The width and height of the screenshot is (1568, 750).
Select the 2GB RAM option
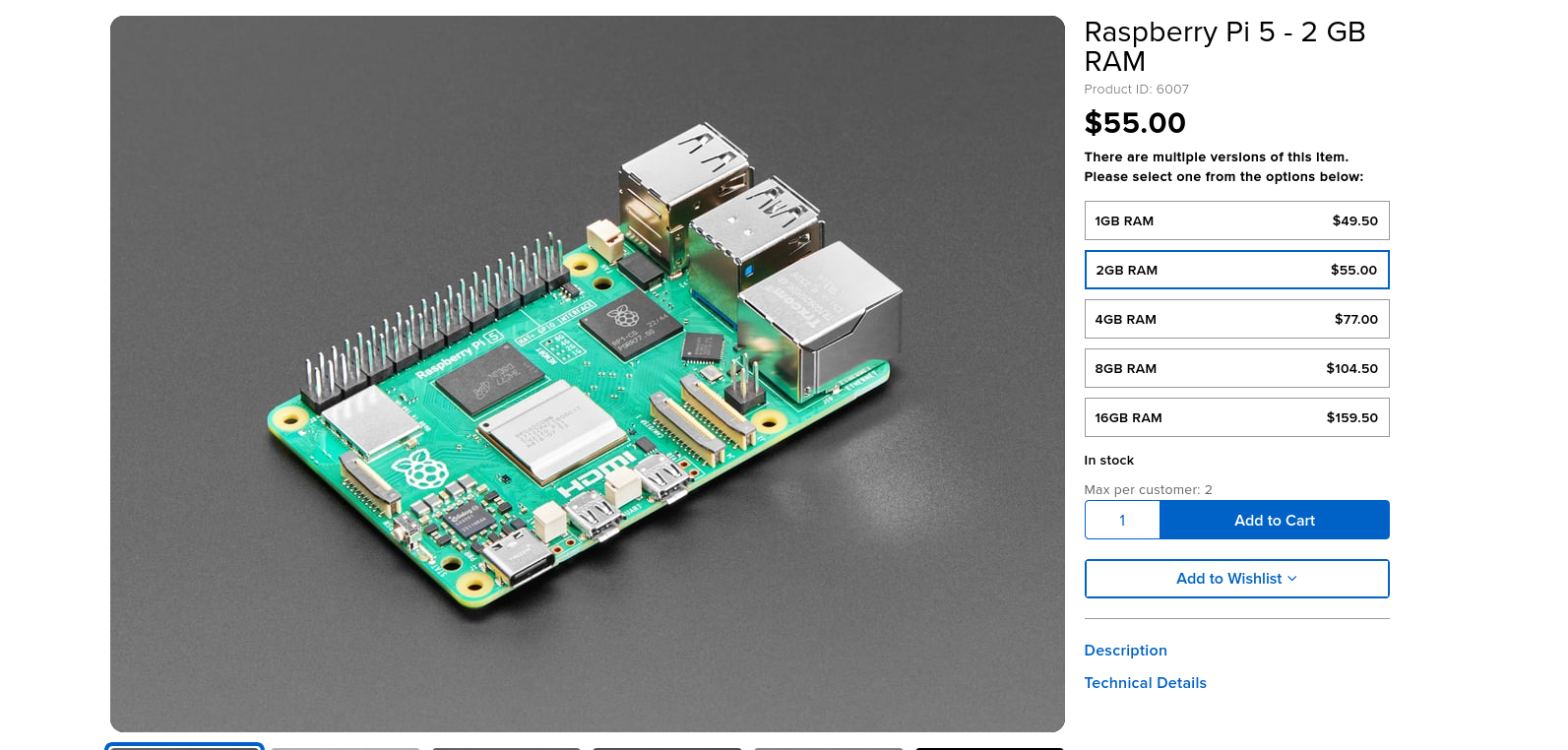coord(1236,270)
